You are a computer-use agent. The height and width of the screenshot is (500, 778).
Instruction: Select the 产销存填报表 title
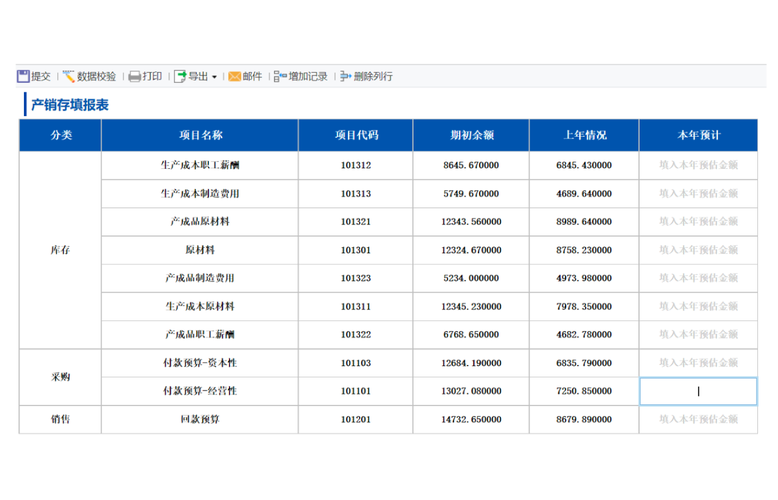coord(70,105)
